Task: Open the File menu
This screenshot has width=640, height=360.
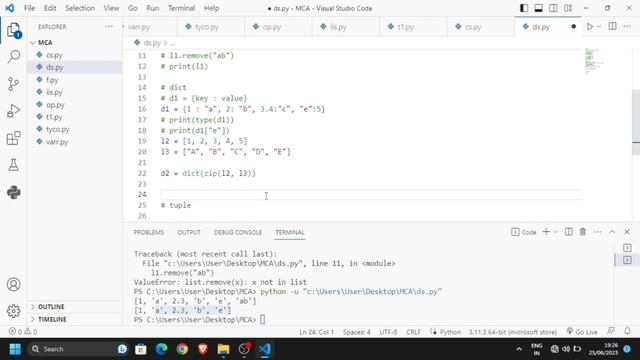Action: point(29,8)
